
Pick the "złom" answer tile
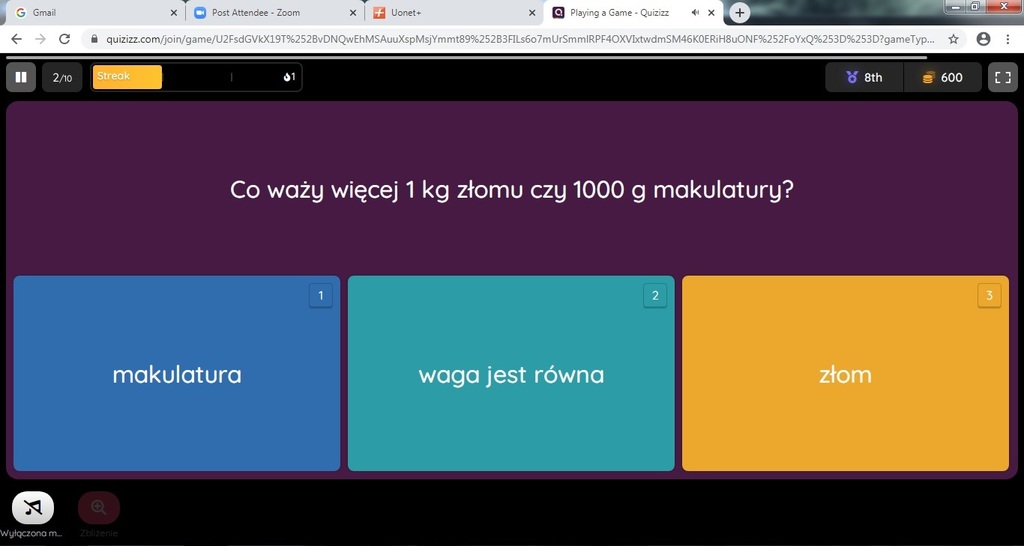[x=845, y=374]
